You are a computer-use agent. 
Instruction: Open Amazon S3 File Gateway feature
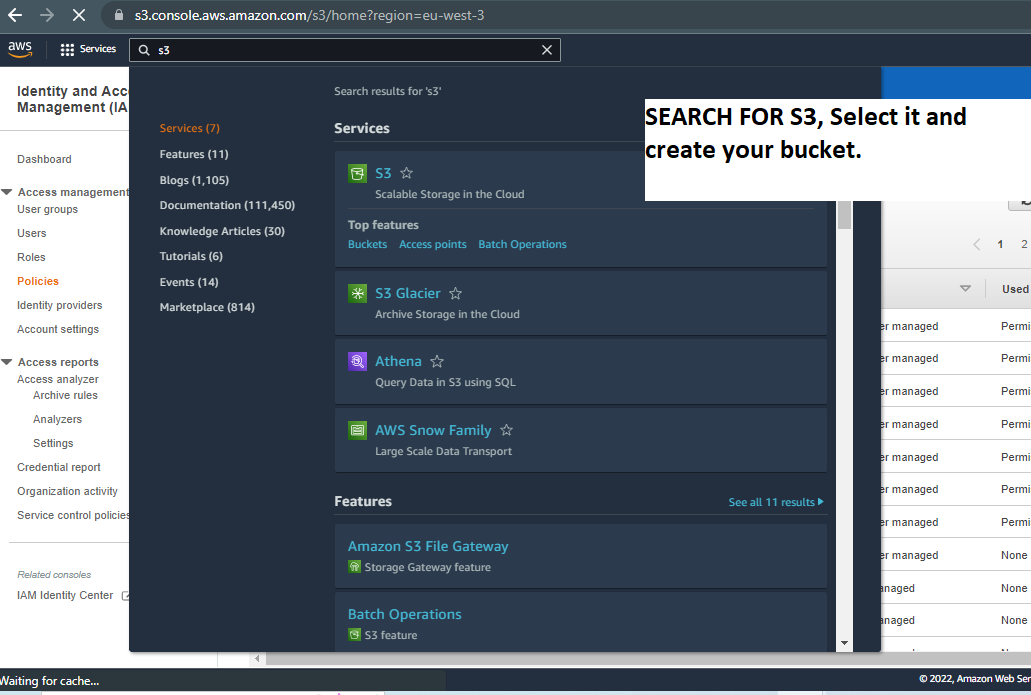[427, 546]
